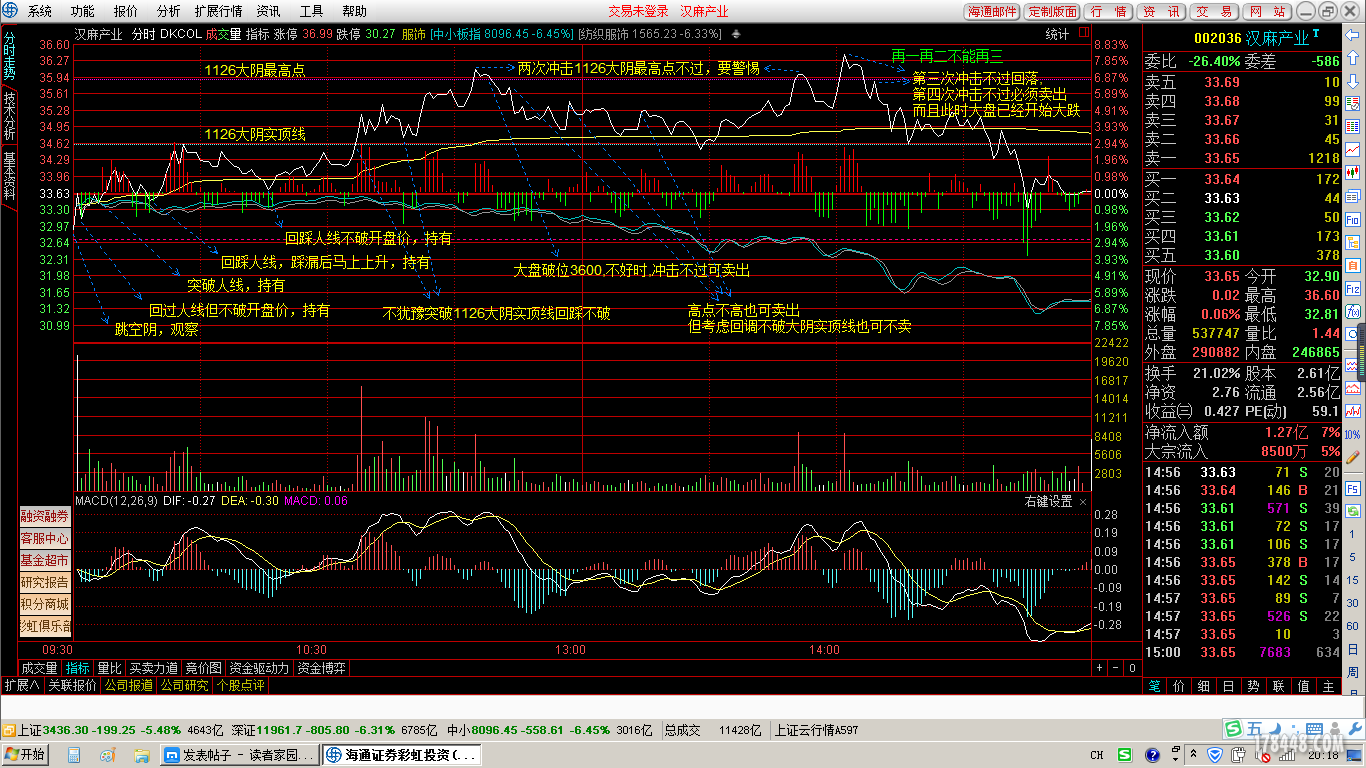Switch to the 竞价图 tab
Viewport: 1366px width, 768px height.
tap(203, 668)
